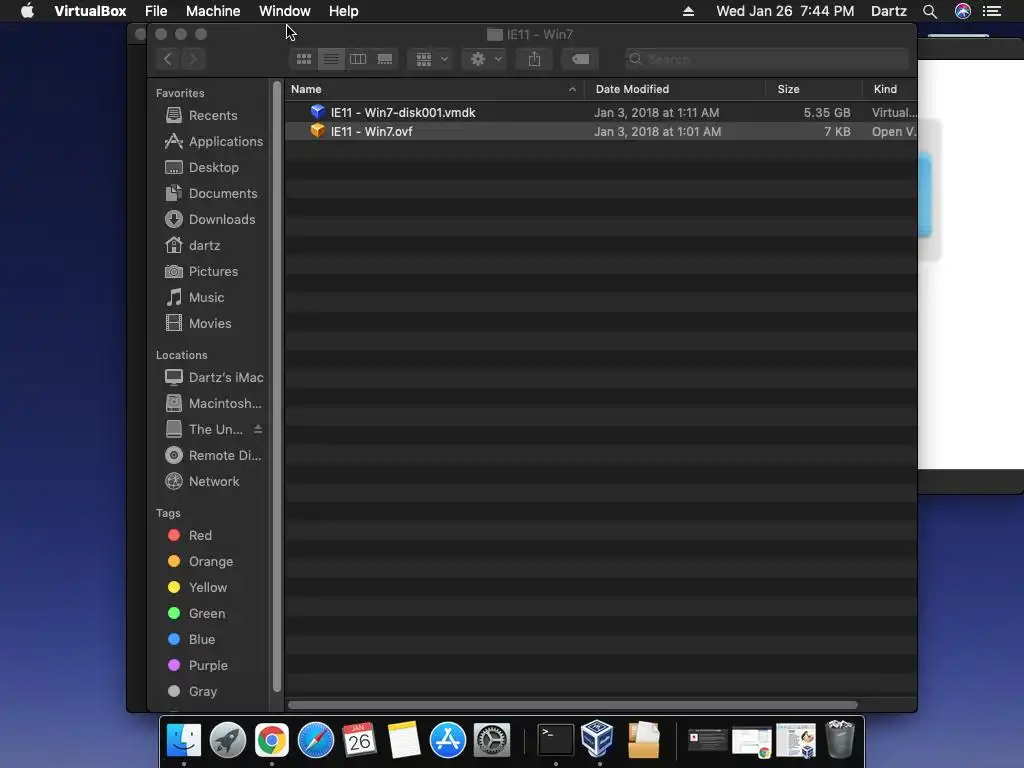Viewport: 1024px width, 768px height.
Task: Open the File menu
Action: point(156,11)
